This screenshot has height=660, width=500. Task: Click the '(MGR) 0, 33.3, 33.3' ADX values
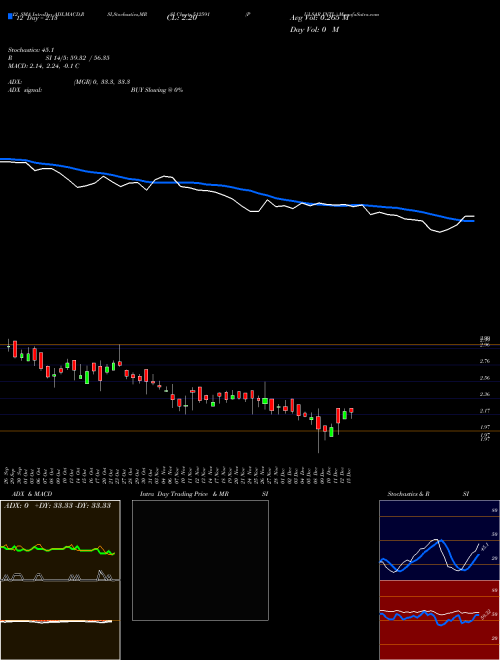(x=101, y=82)
